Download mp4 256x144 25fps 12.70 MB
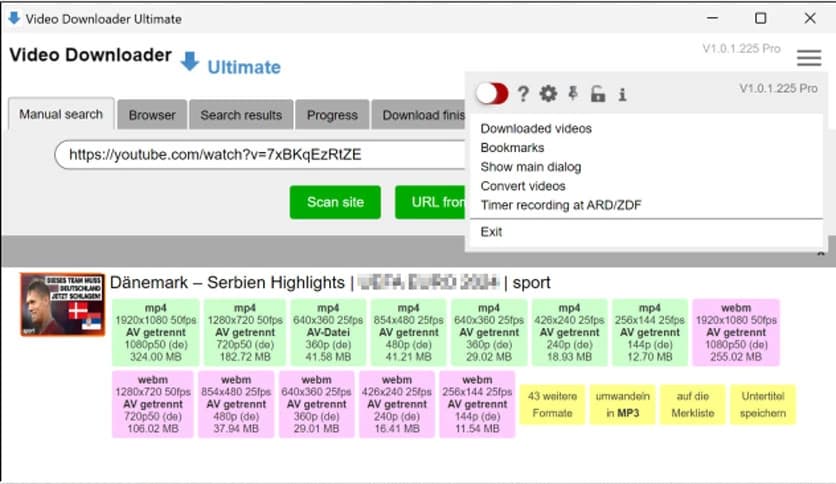836x484 pixels. (649, 333)
